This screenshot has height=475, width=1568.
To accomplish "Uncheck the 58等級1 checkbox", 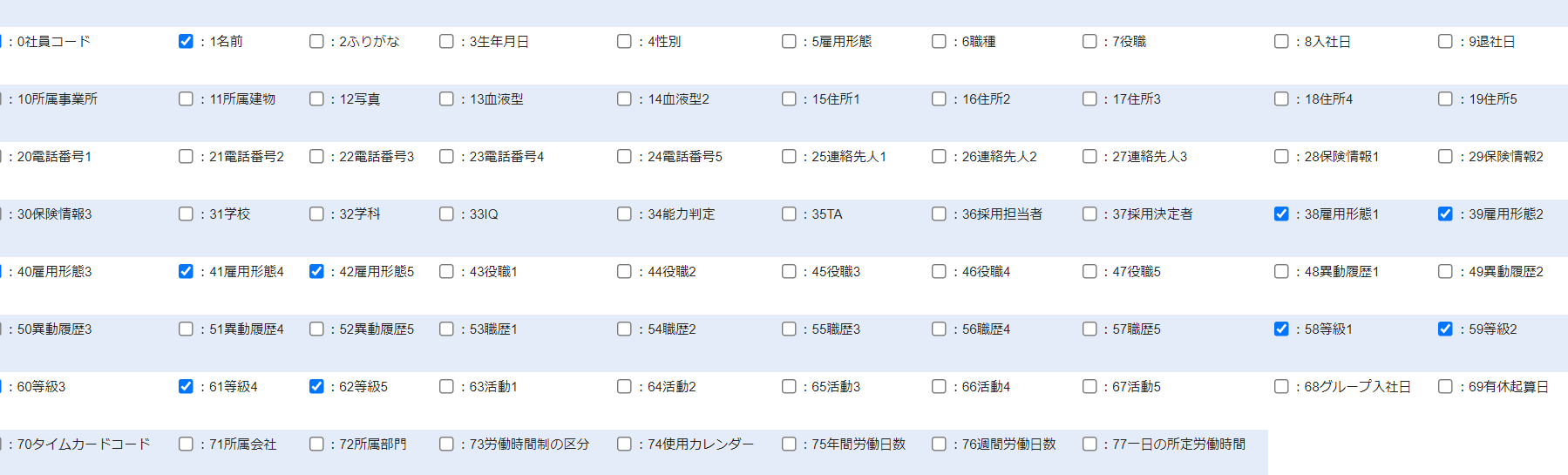I will 1281,329.
